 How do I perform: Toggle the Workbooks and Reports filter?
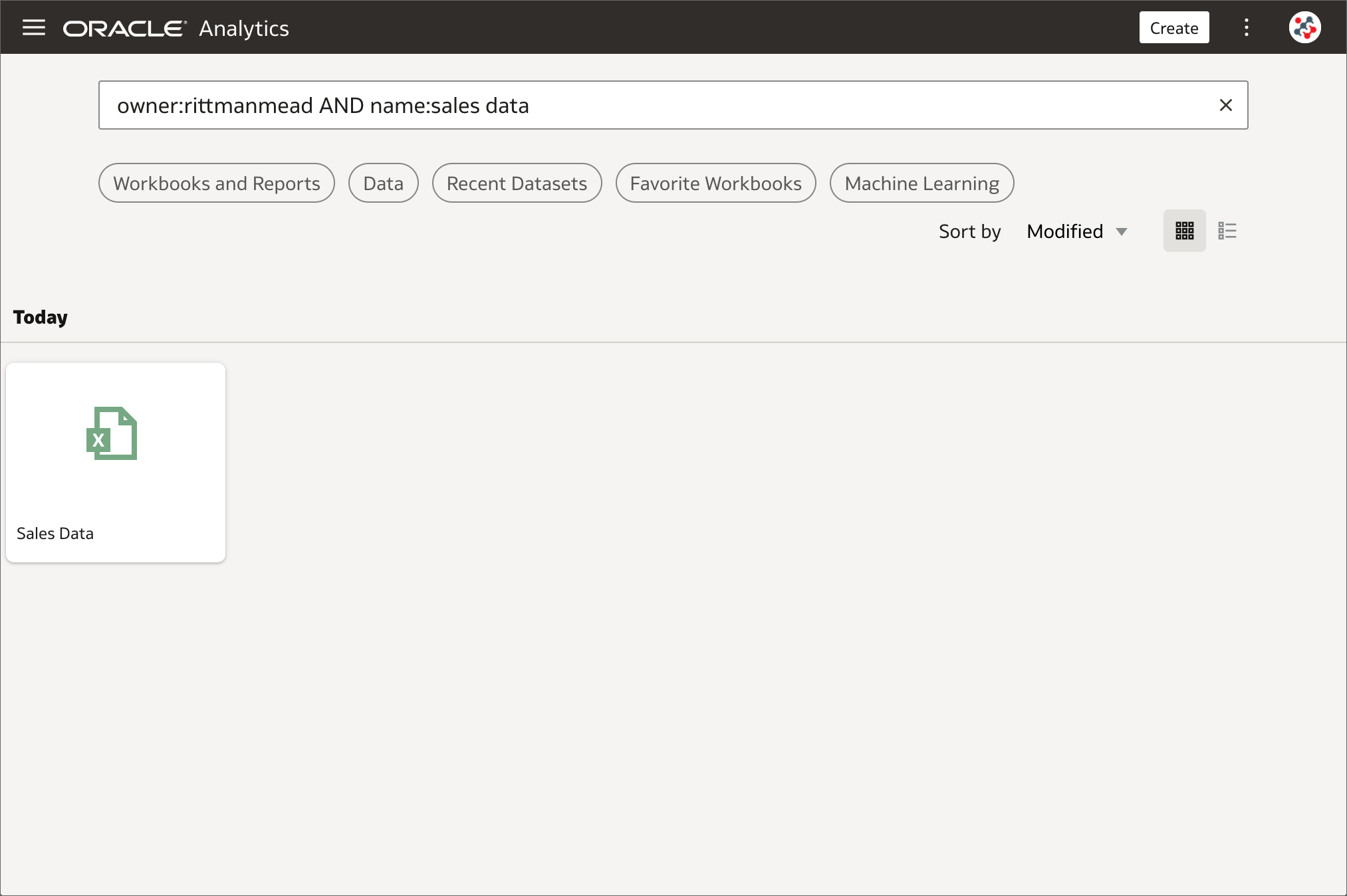216,183
